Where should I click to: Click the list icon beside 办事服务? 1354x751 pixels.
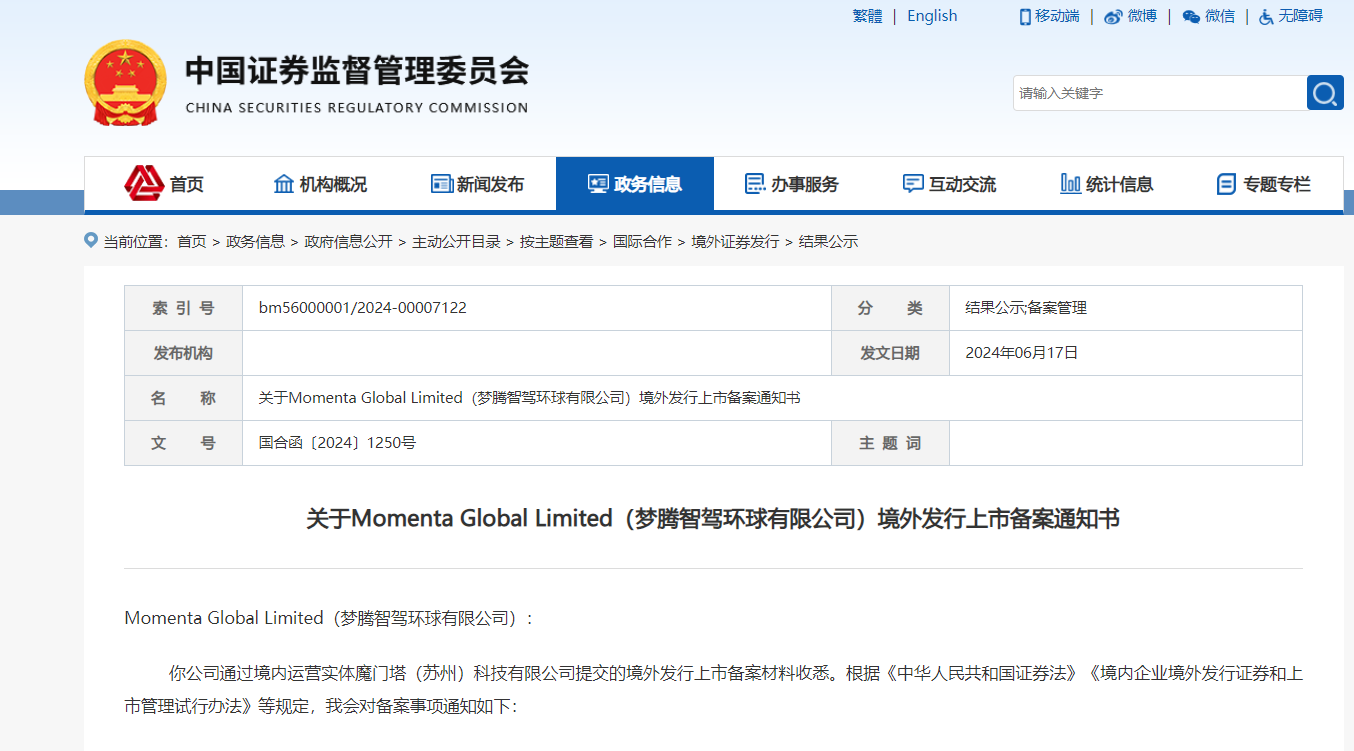click(x=755, y=184)
